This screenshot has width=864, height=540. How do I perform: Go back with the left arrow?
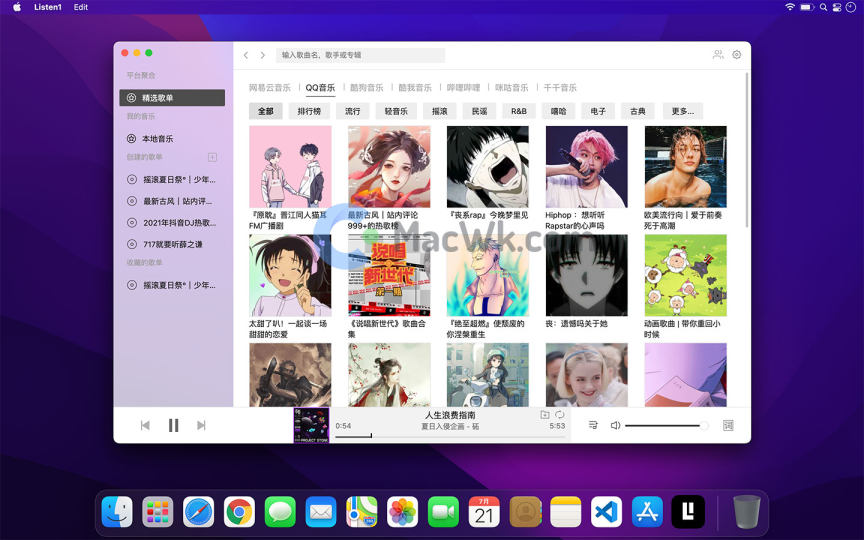tap(246, 55)
